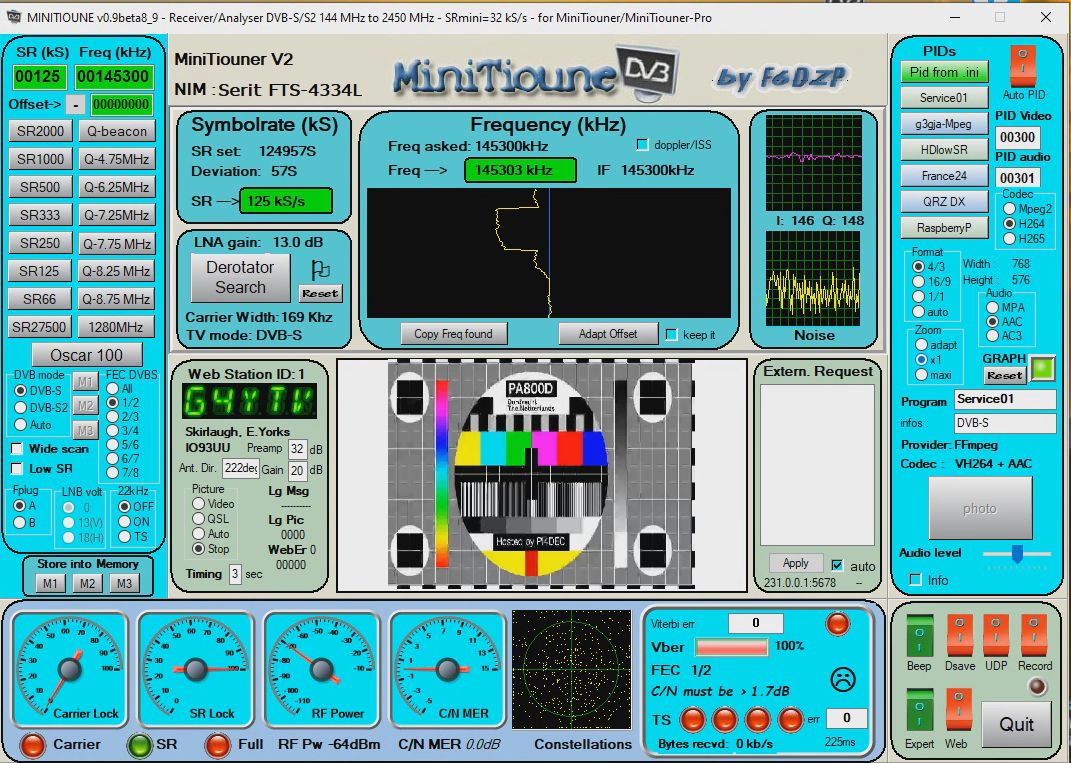Click the flag icon beside Derotator Search
The width and height of the screenshot is (1071, 763).
(320, 270)
